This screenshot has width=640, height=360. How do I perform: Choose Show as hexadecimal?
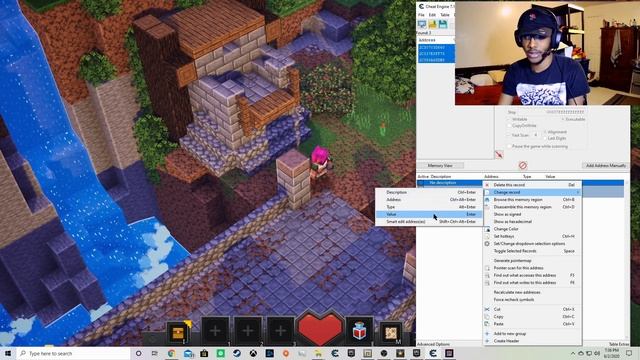tap(533, 222)
